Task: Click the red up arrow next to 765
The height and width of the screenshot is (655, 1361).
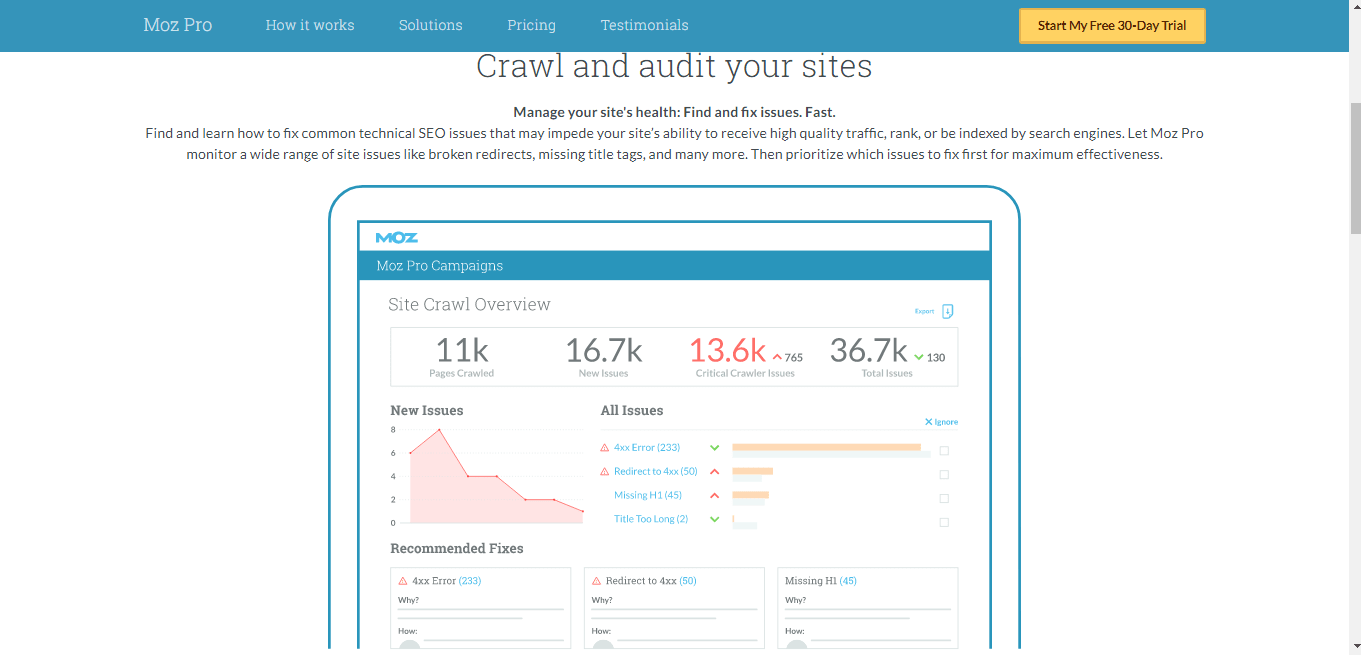Action: point(777,357)
